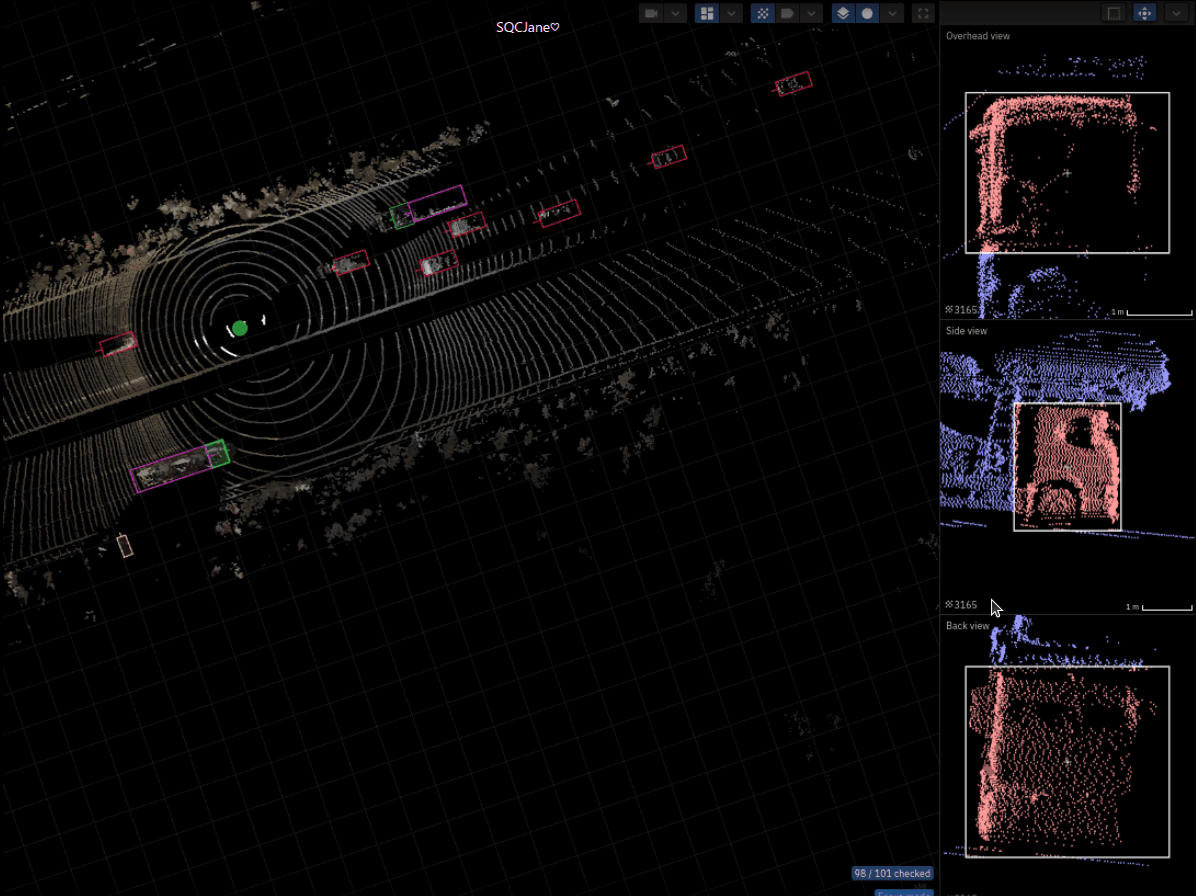This screenshot has width=1196, height=896.
Task: Click the label tag icon
Action: tap(787, 14)
